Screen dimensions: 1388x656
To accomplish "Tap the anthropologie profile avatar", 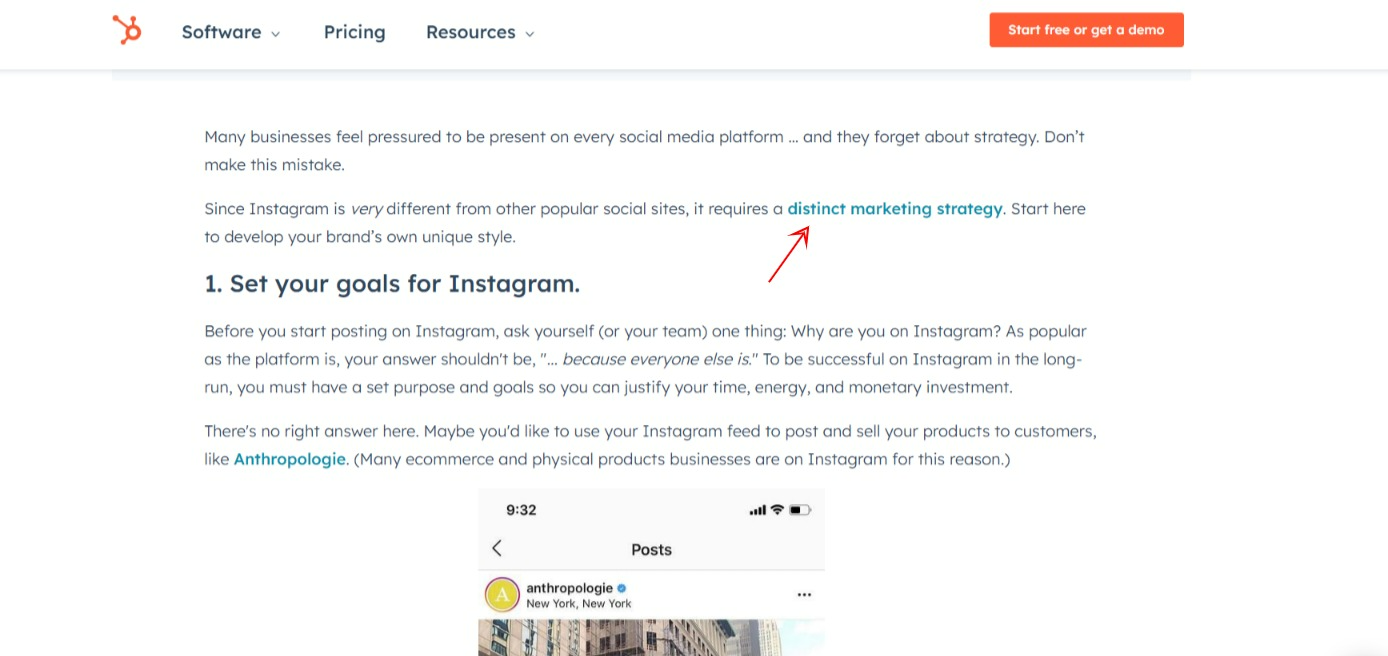I will tap(502, 594).
